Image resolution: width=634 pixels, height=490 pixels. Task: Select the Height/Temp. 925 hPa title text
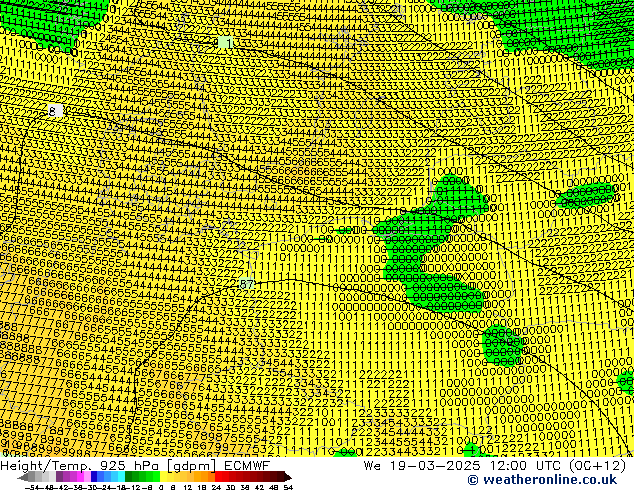pyautogui.click(x=81, y=466)
